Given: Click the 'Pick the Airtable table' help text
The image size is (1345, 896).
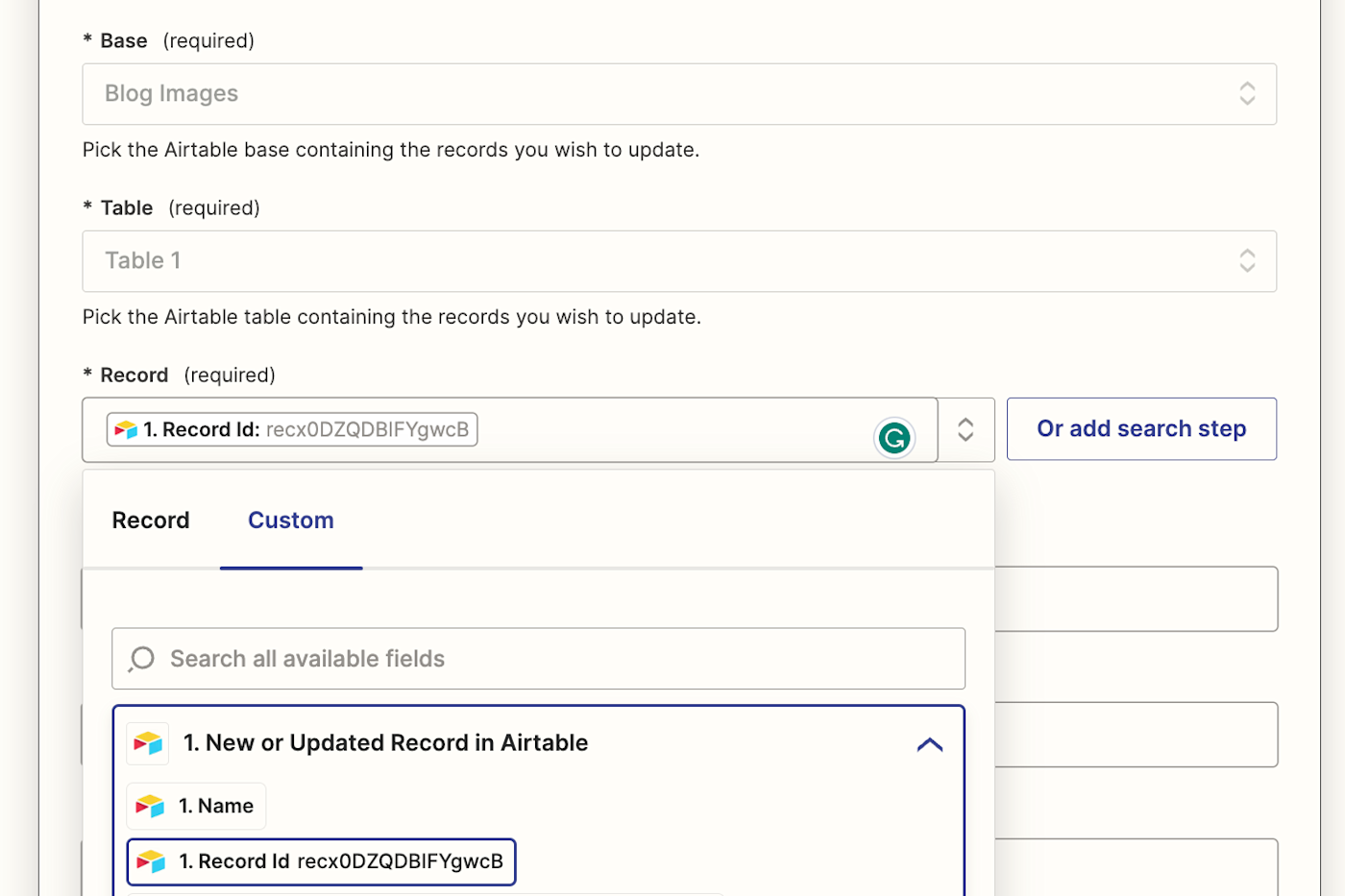Looking at the screenshot, I should pyautogui.click(x=392, y=317).
